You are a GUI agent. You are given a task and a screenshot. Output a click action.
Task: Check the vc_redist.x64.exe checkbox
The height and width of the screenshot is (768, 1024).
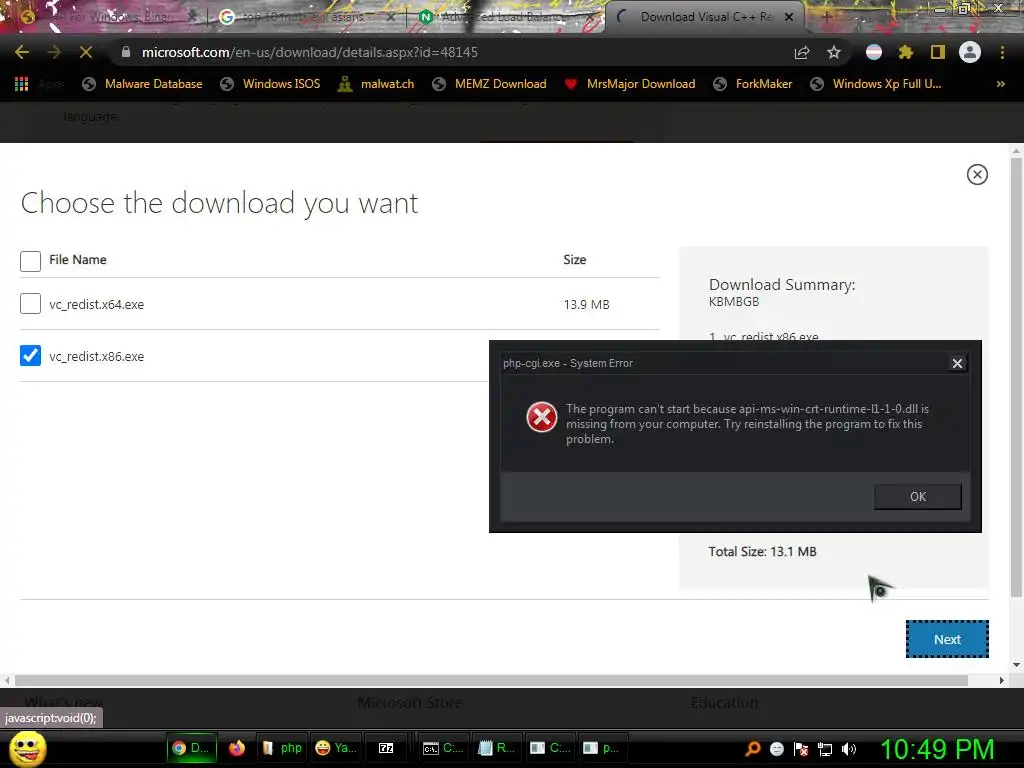coord(30,303)
